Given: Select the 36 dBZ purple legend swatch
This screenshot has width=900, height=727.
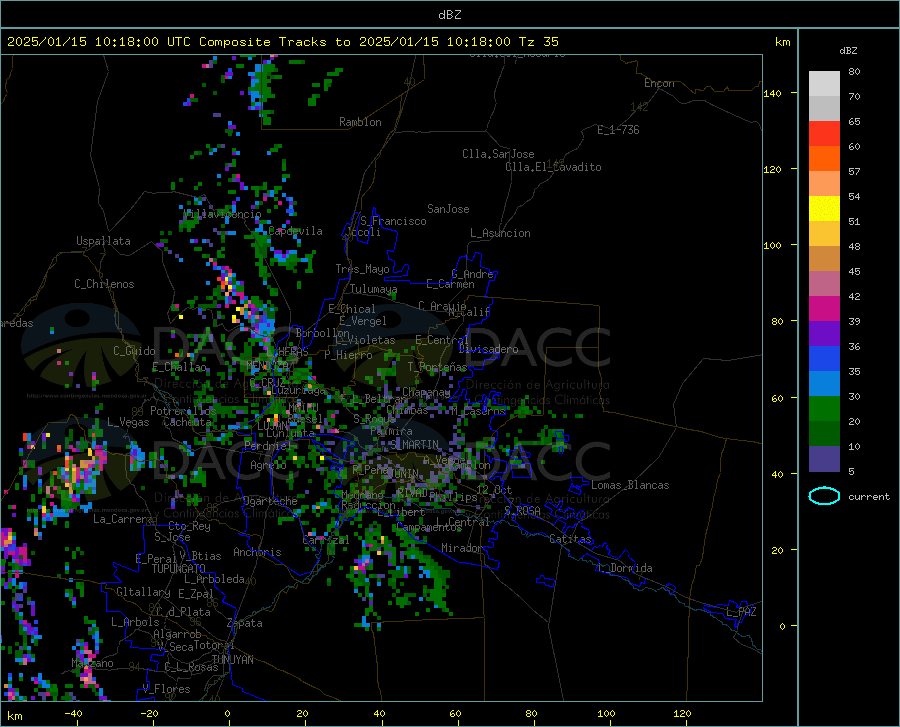Looking at the screenshot, I should tap(824, 334).
